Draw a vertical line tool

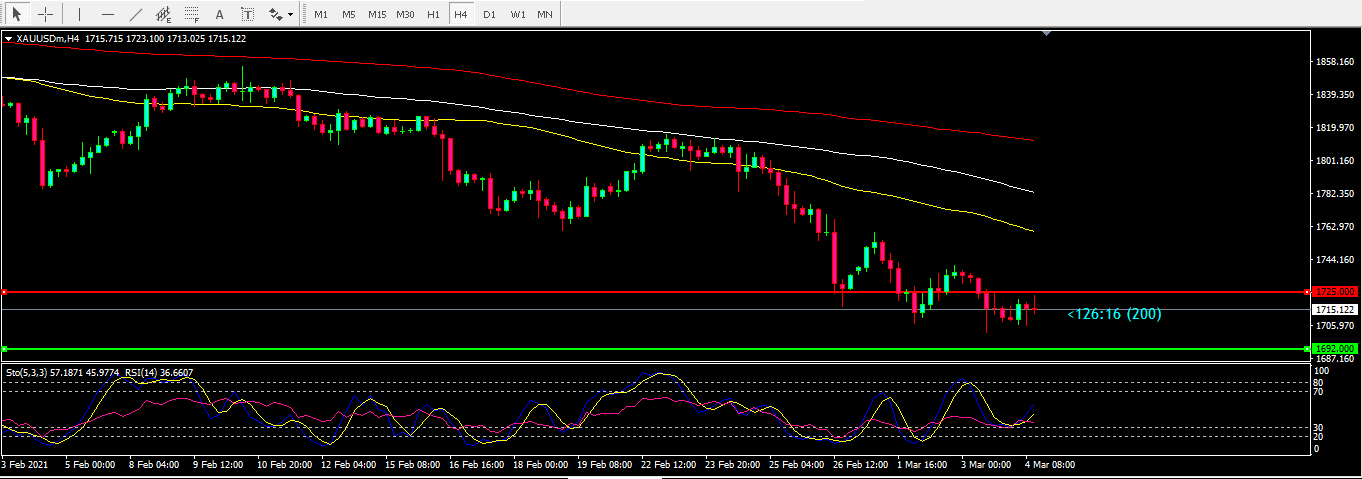(x=79, y=14)
